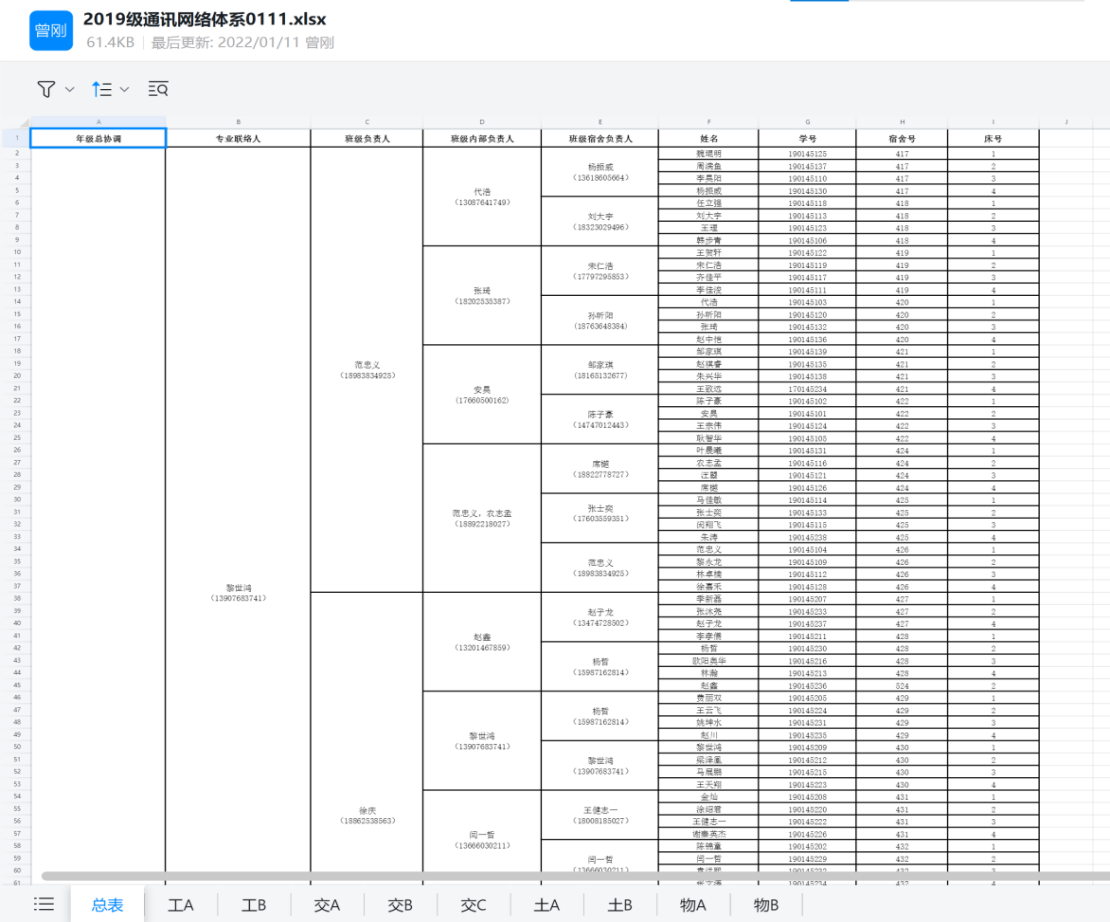
Task: Click the sort order icon
Action: click(x=102, y=89)
